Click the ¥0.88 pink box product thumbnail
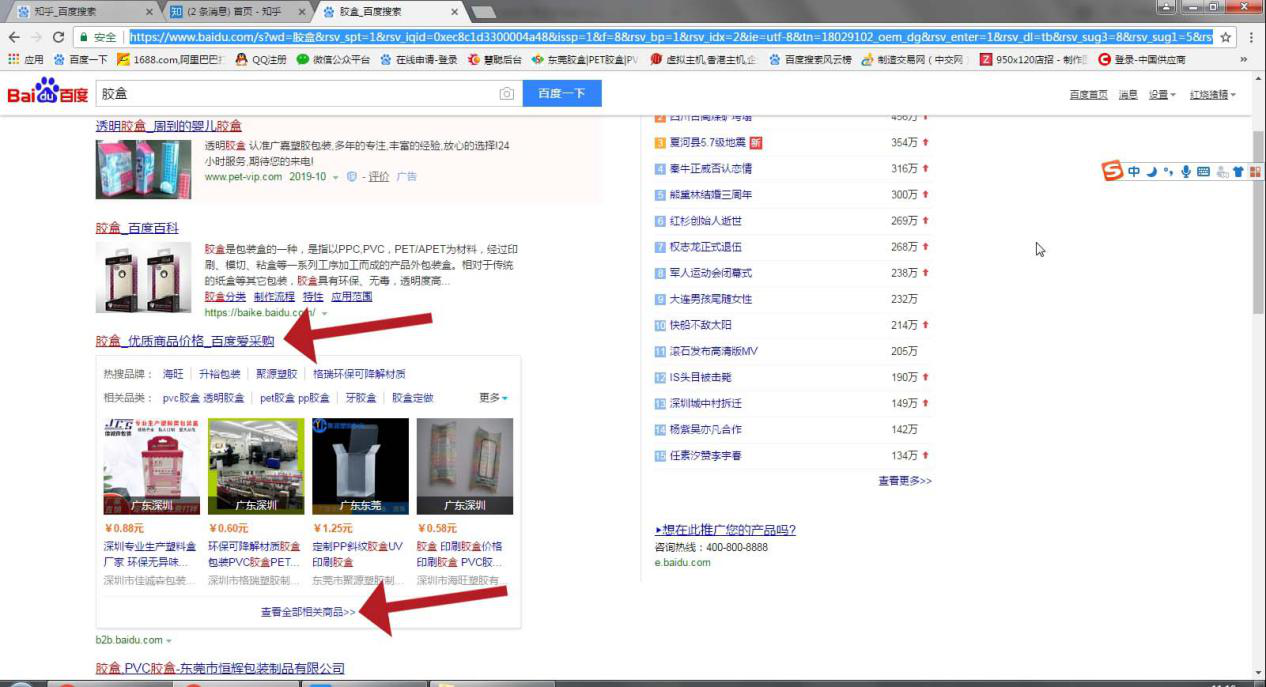The width and height of the screenshot is (1266, 687). [151, 466]
